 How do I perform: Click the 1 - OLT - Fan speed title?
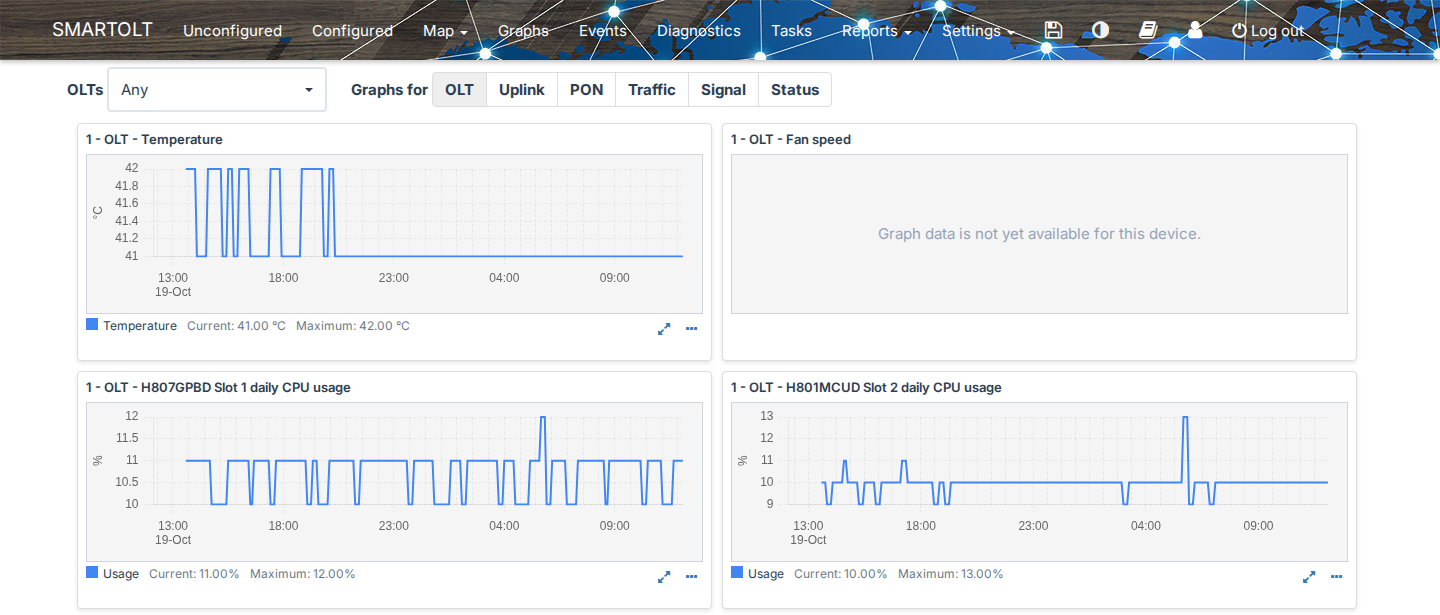pos(791,140)
